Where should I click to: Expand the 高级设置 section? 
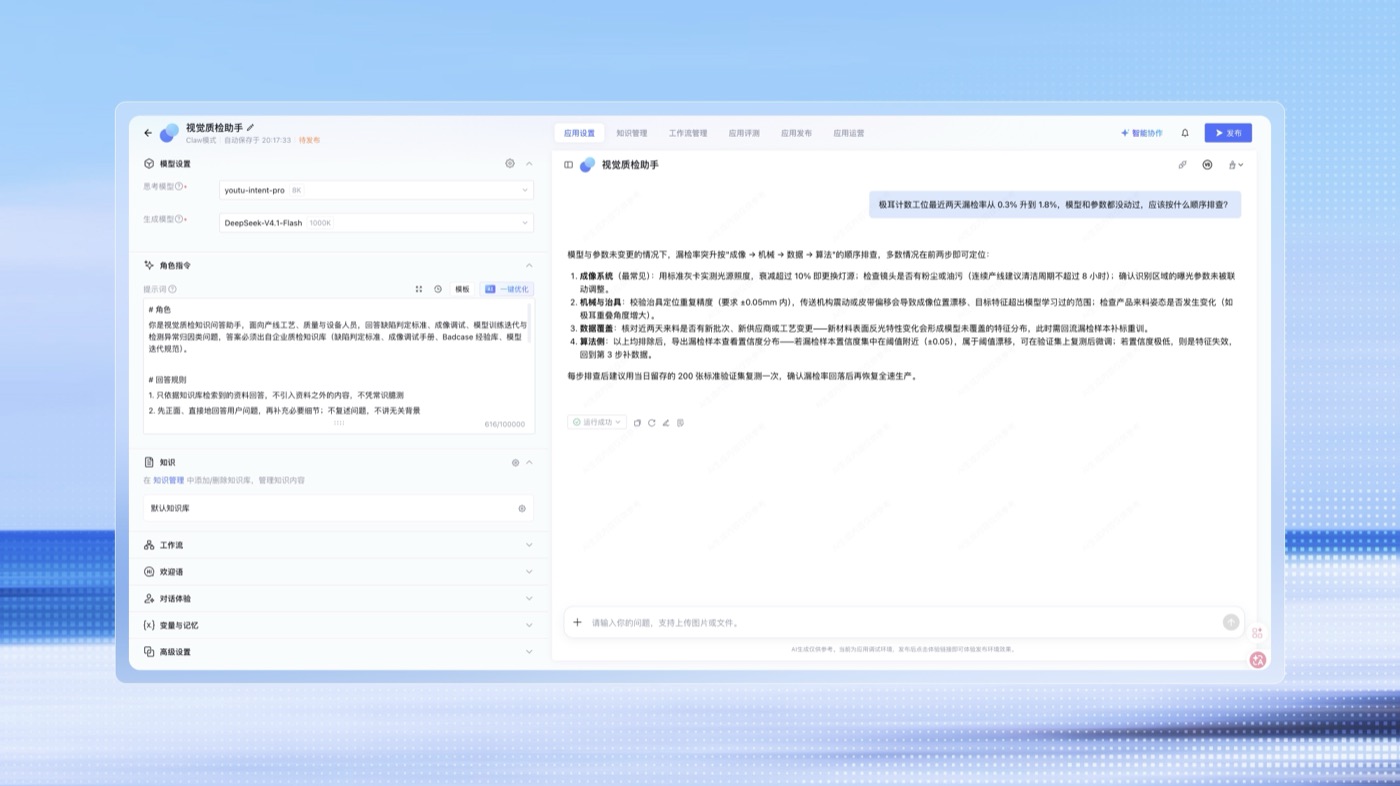[x=529, y=651]
